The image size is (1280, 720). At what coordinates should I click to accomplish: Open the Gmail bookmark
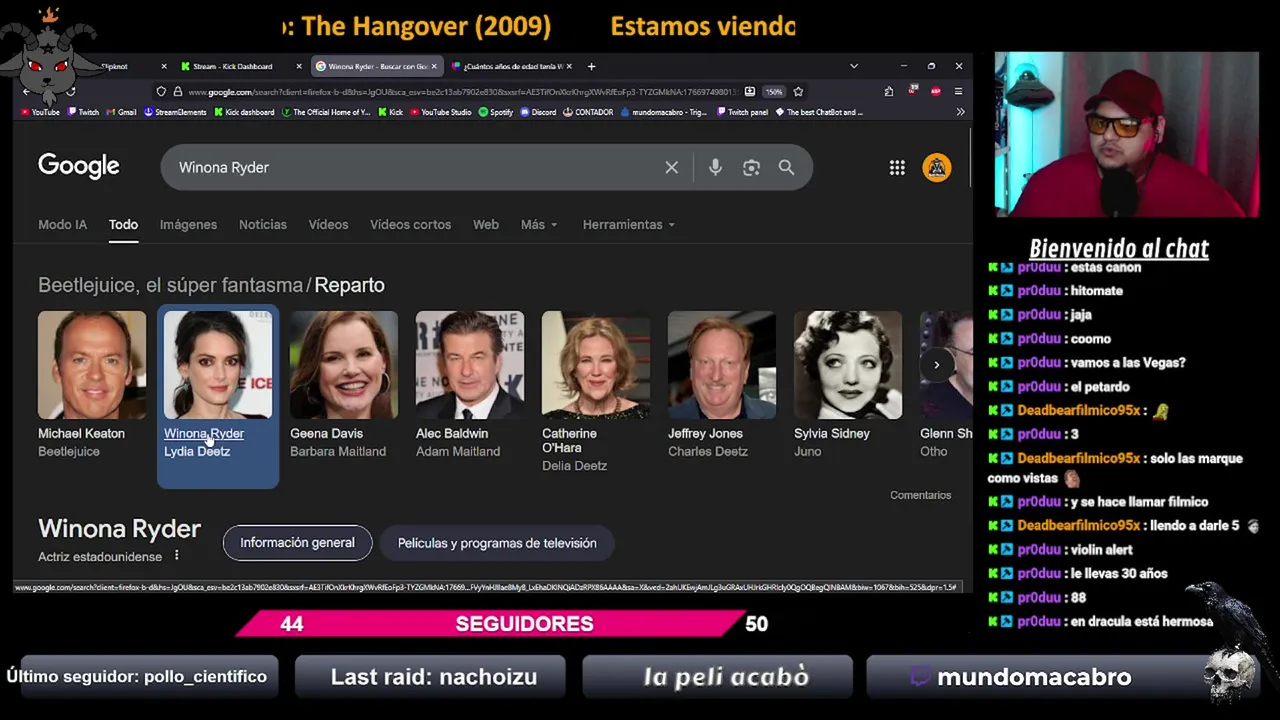click(121, 112)
